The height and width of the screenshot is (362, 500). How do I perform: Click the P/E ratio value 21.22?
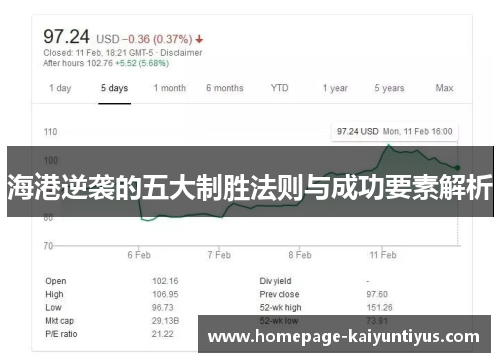point(163,334)
